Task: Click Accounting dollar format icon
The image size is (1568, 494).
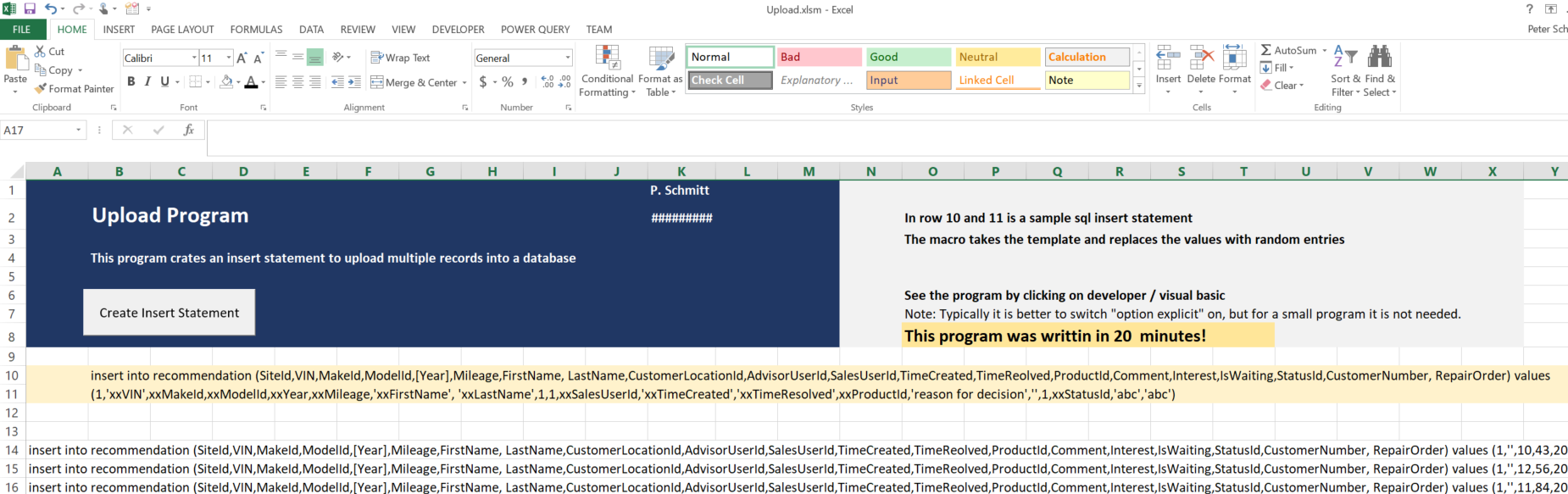Action: tap(483, 82)
